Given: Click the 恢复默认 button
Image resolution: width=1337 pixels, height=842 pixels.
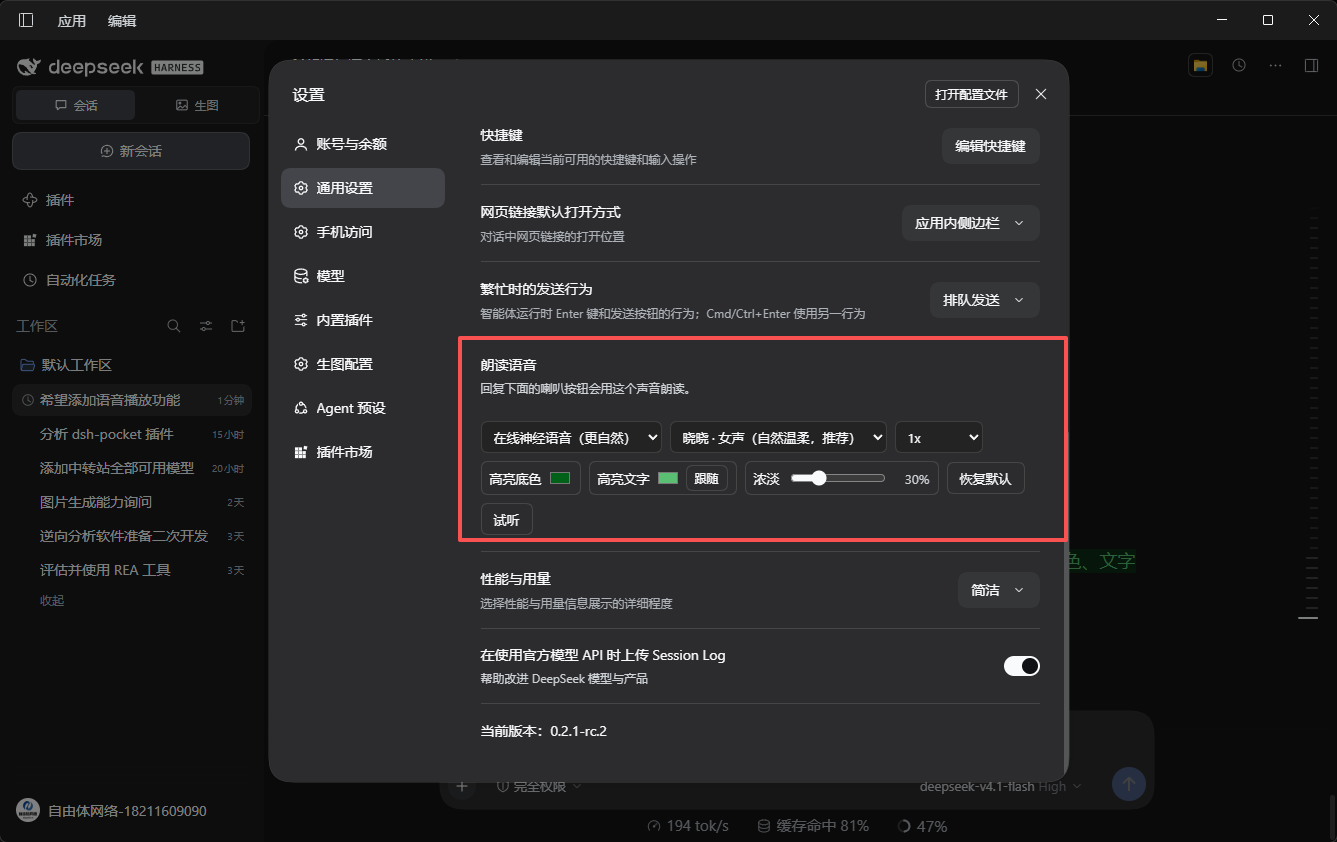Looking at the screenshot, I should [x=986, y=479].
